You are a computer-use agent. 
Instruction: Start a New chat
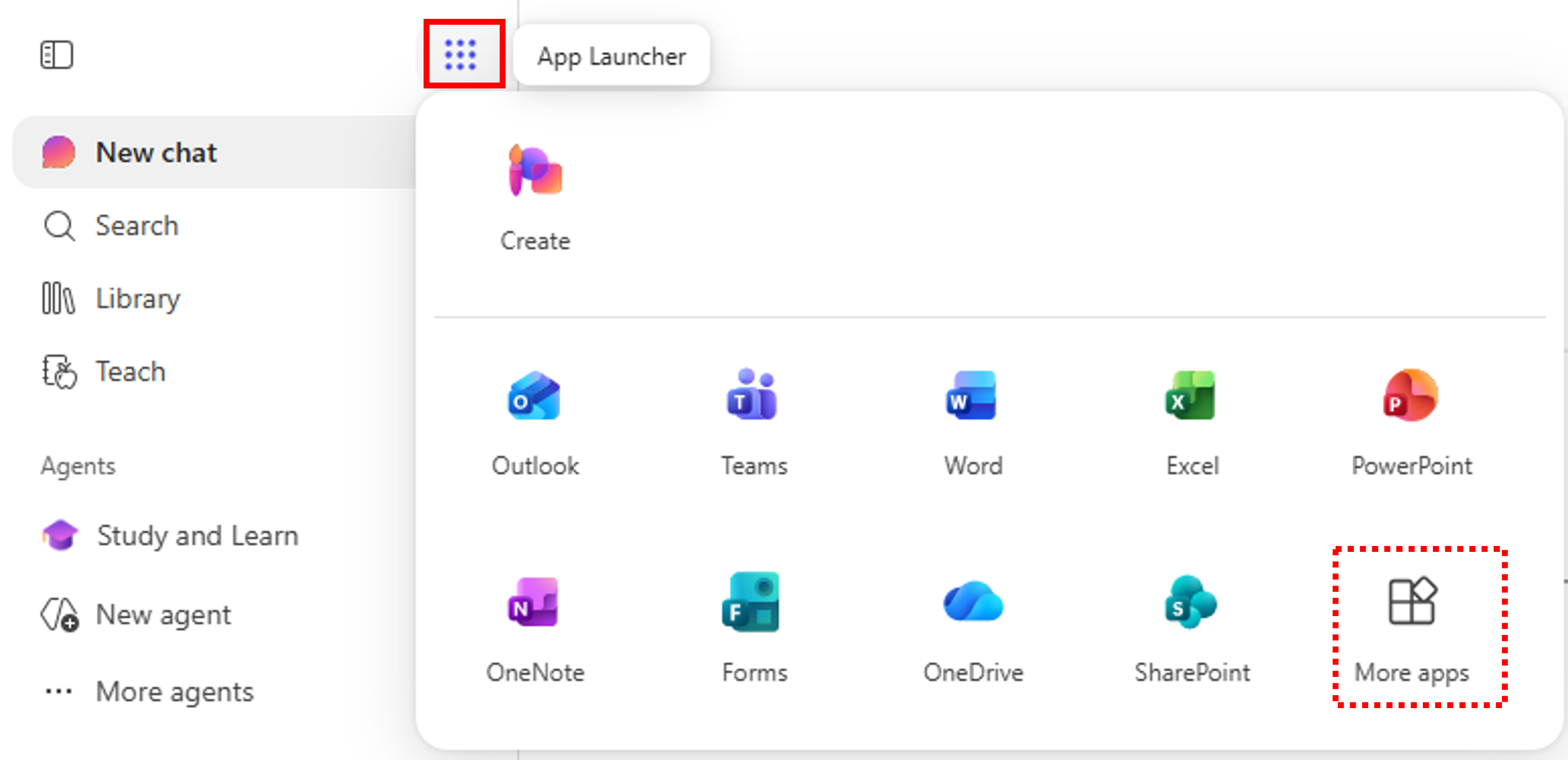coord(214,152)
